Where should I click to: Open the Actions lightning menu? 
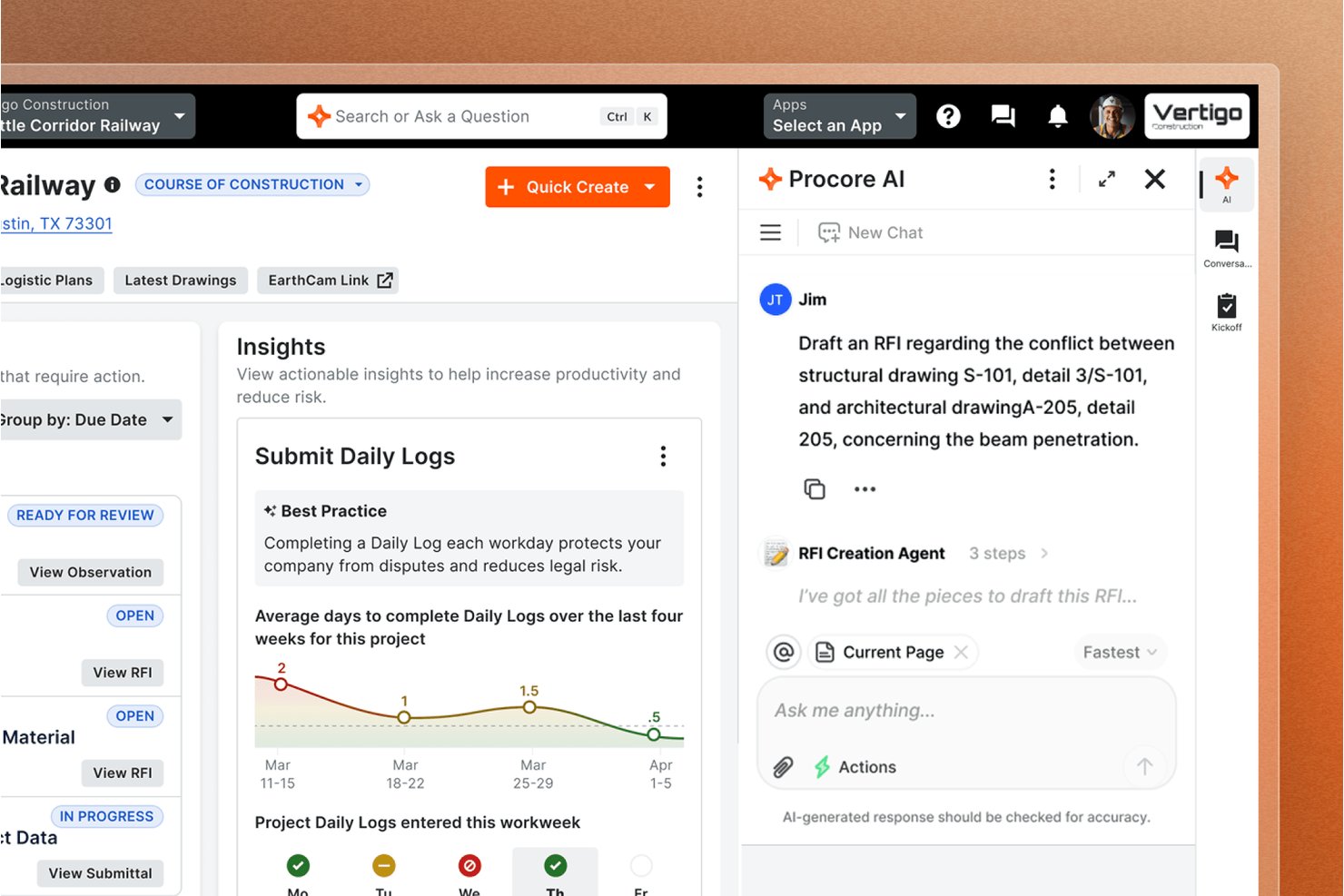pos(855,767)
